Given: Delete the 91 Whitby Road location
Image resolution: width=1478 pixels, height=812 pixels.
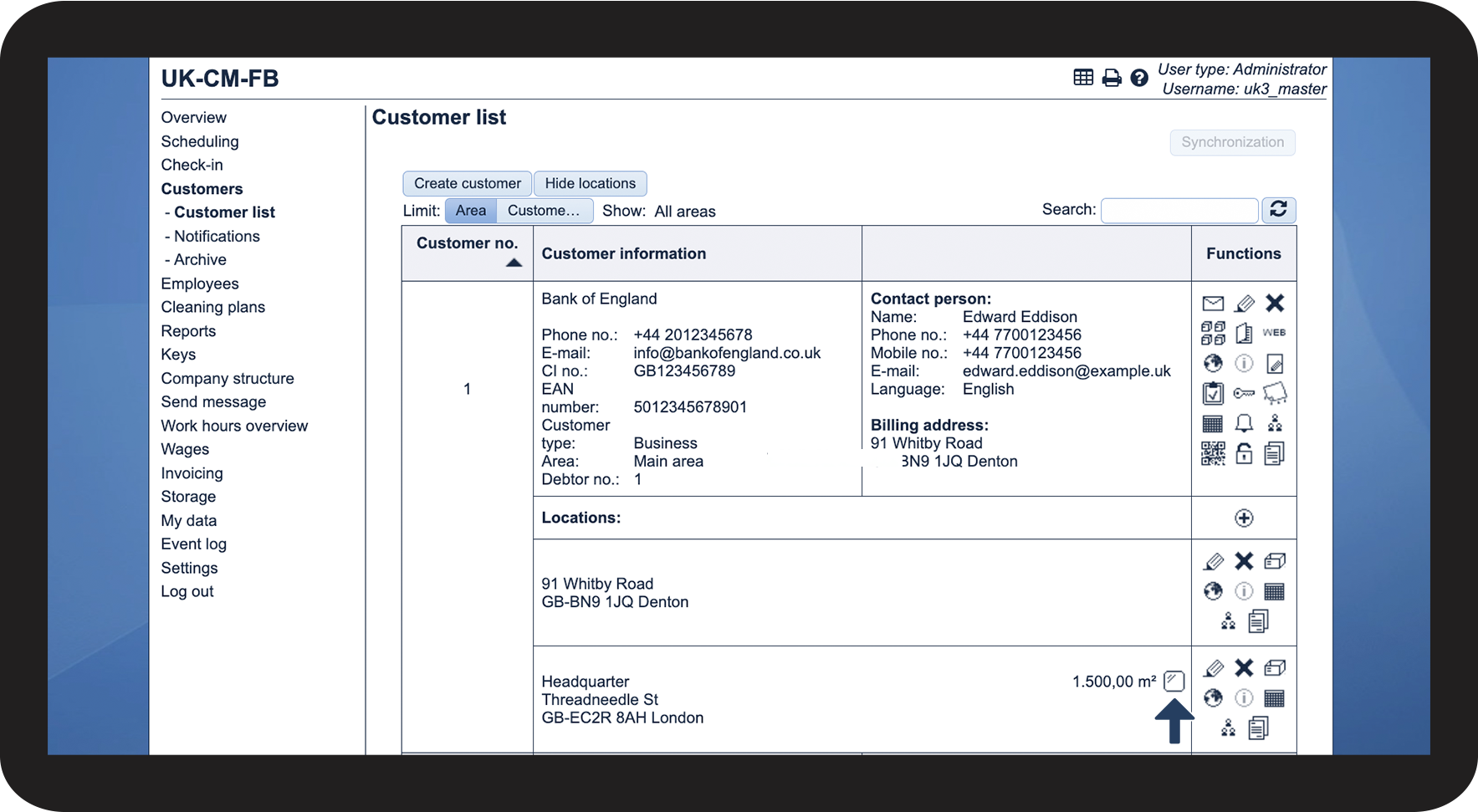Looking at the screenshot, I should tap(1245, 561).
